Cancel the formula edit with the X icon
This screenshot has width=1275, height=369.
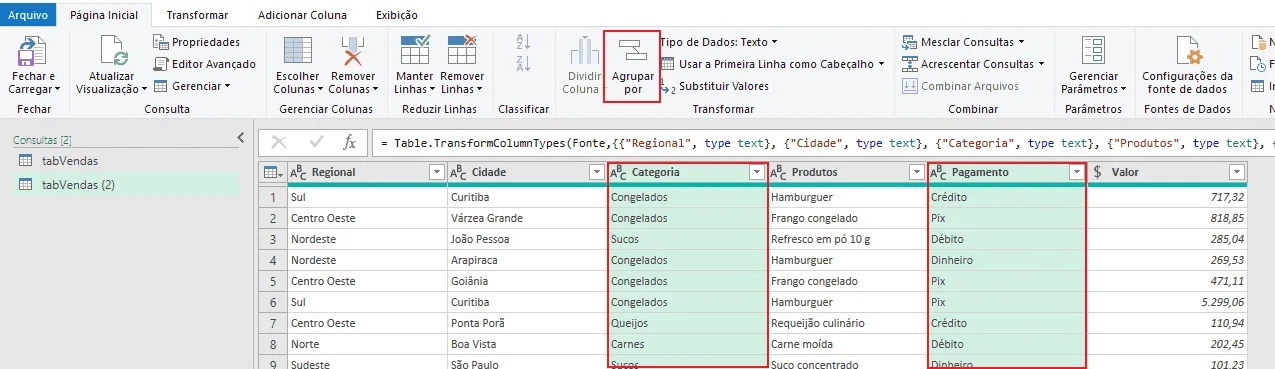279,142
